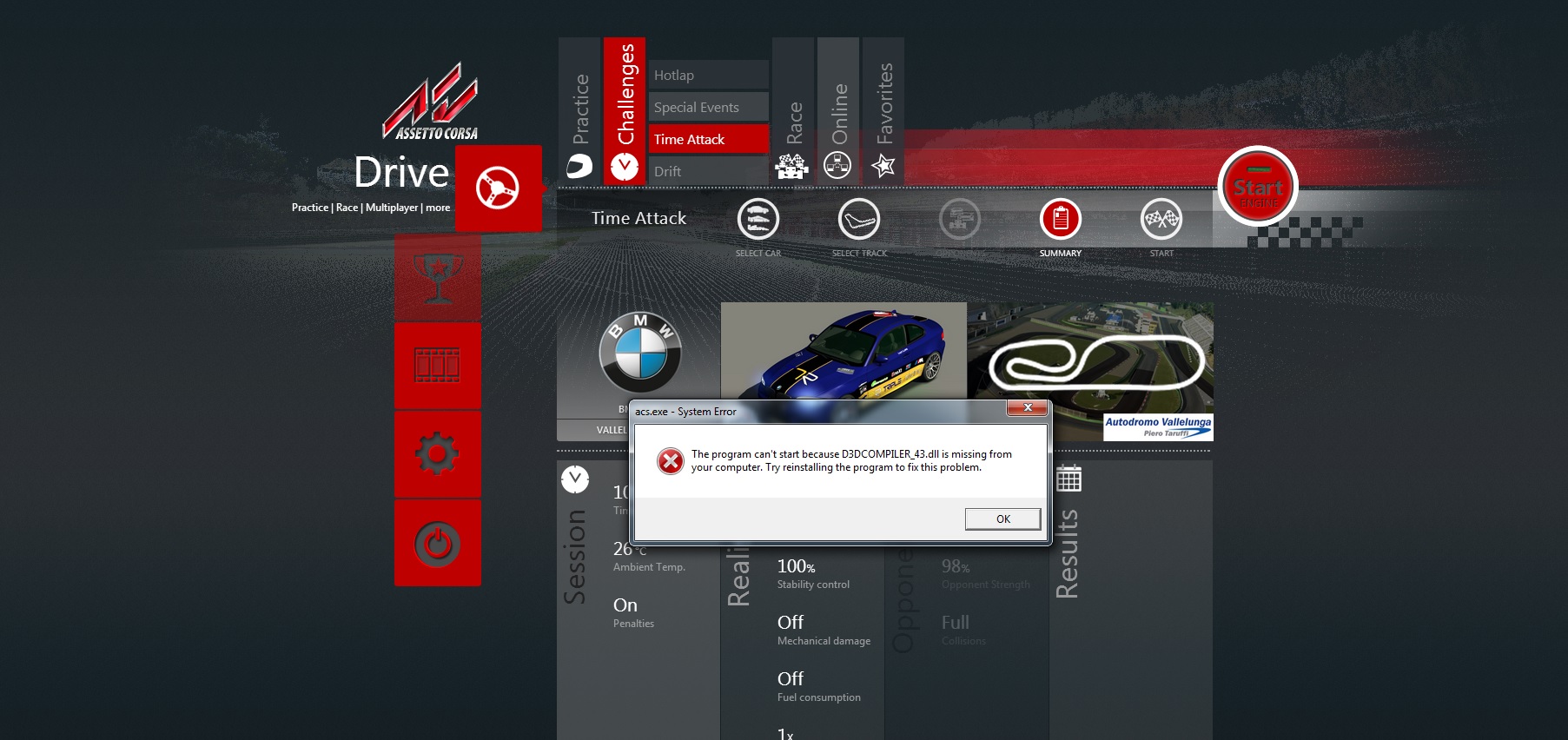The height and width of the screenshot is (740, 1568).
Task: Select Hotlap in the Challenges menu
Action: 709,76
